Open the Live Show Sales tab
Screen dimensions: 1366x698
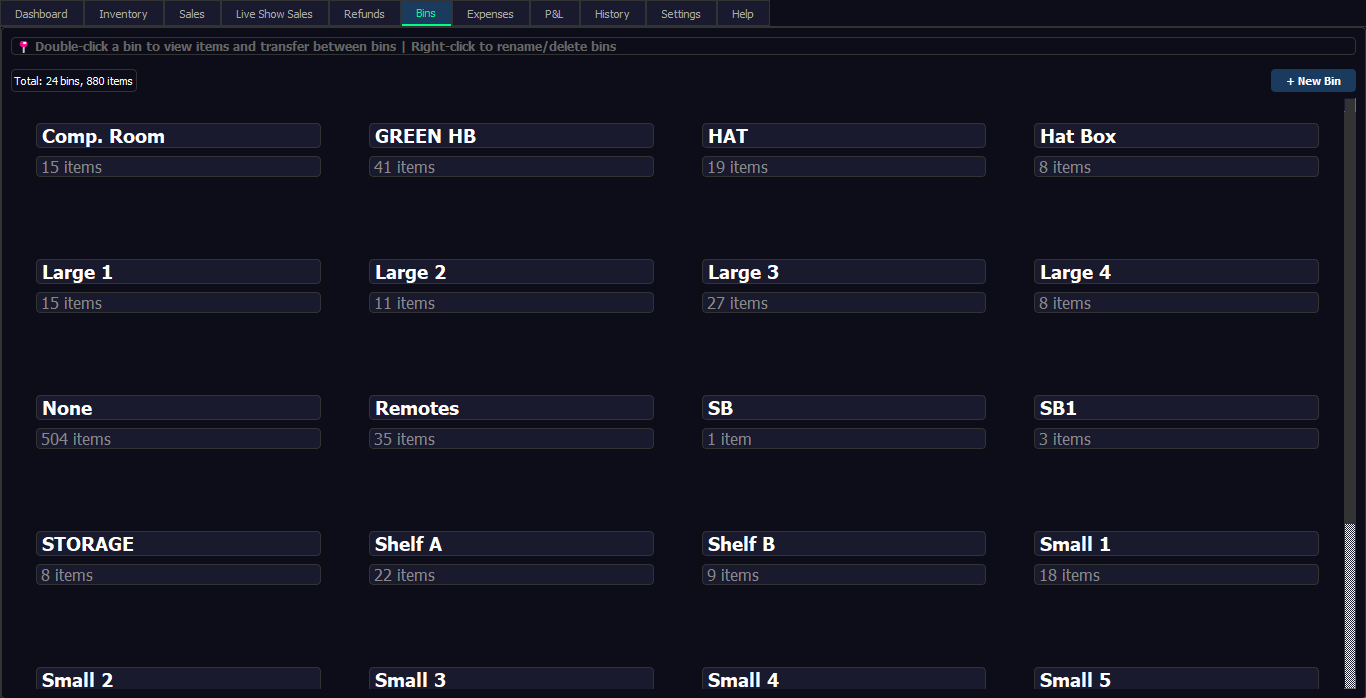pyautogui.click(x=274, y=14)
